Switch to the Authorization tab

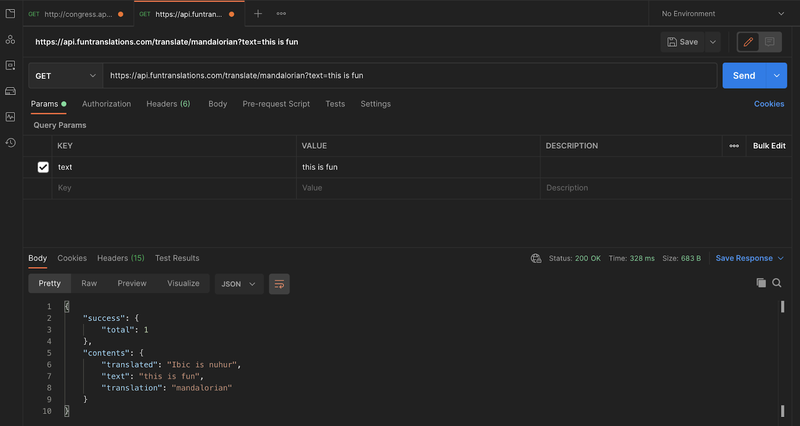[x=106, y=104]
